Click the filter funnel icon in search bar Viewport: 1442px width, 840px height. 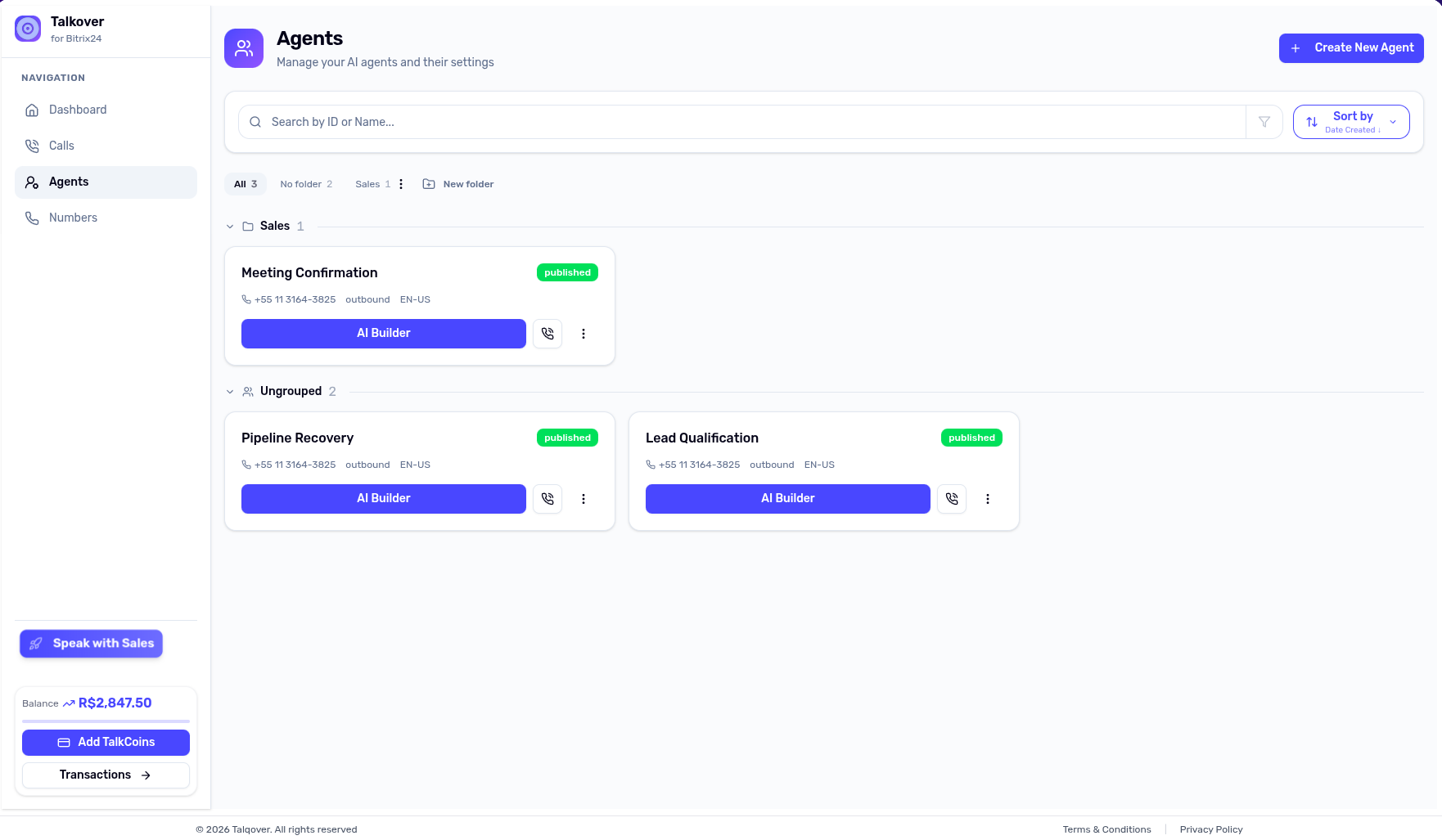(1264, 122)
